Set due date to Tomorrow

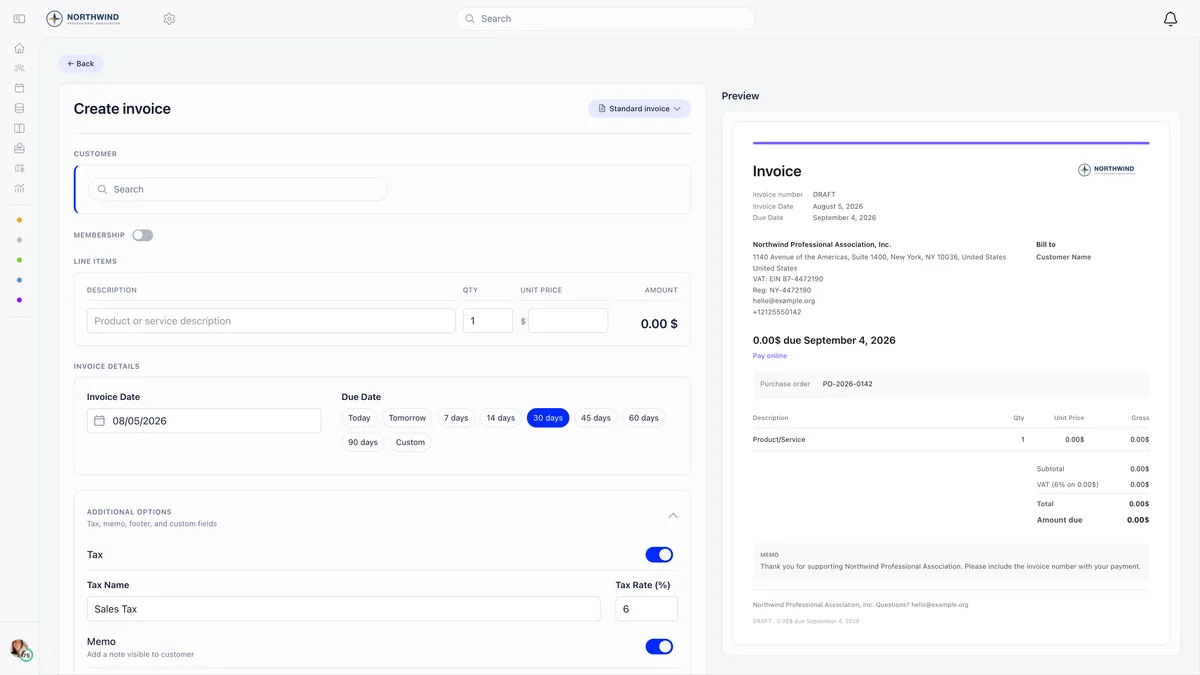coord(407,418)
